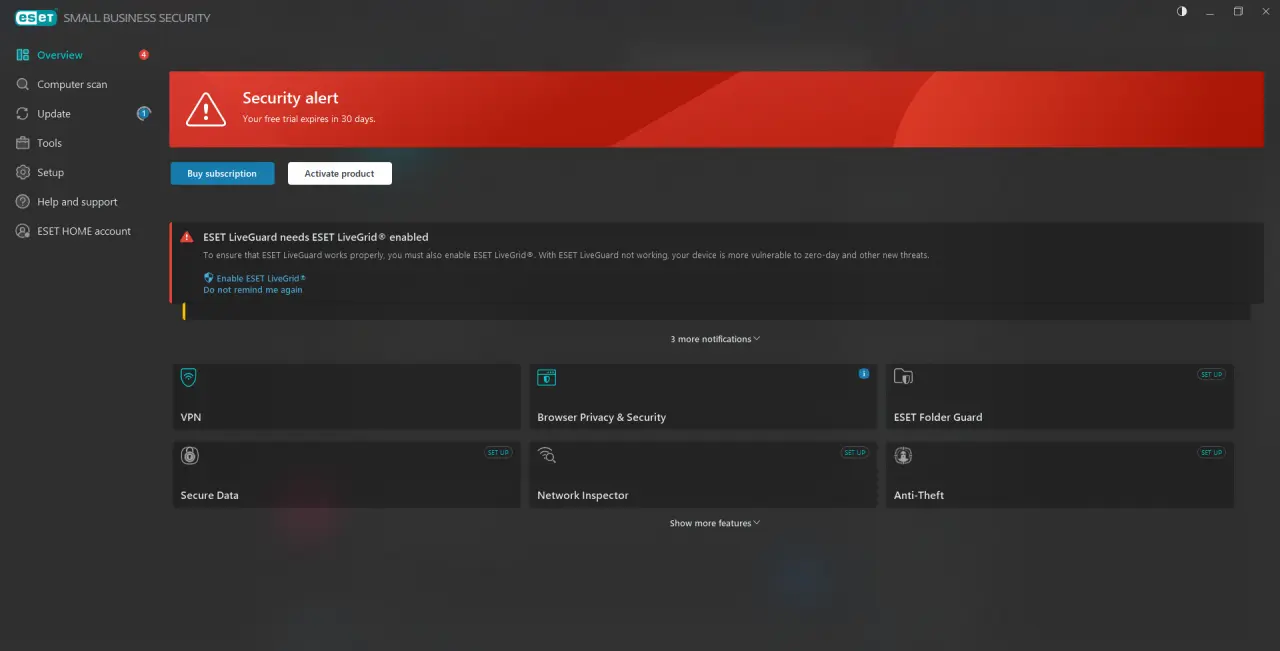Click the Overview dashboard icon
1280x651 pixels.
[23, 55]
